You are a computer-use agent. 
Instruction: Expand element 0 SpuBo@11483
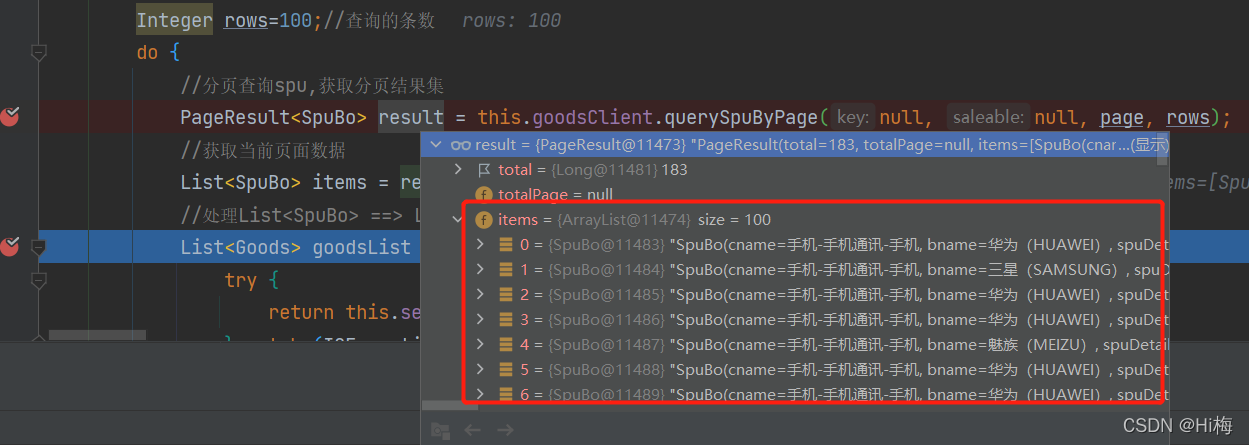481,245
